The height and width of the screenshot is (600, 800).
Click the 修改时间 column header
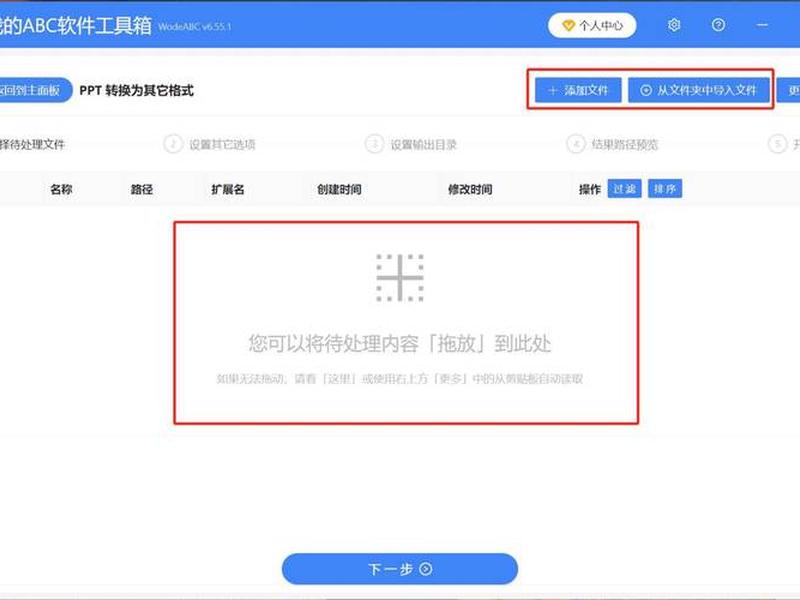pyautogui.click(x=470, y=189)
